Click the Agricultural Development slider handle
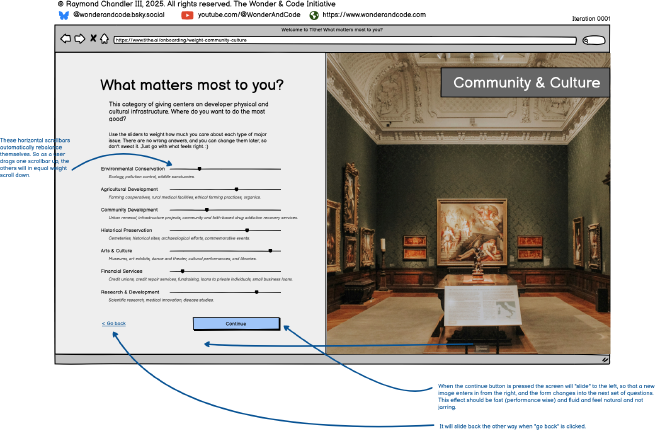The height and width of the screenshot is (436, 660). 237,189
